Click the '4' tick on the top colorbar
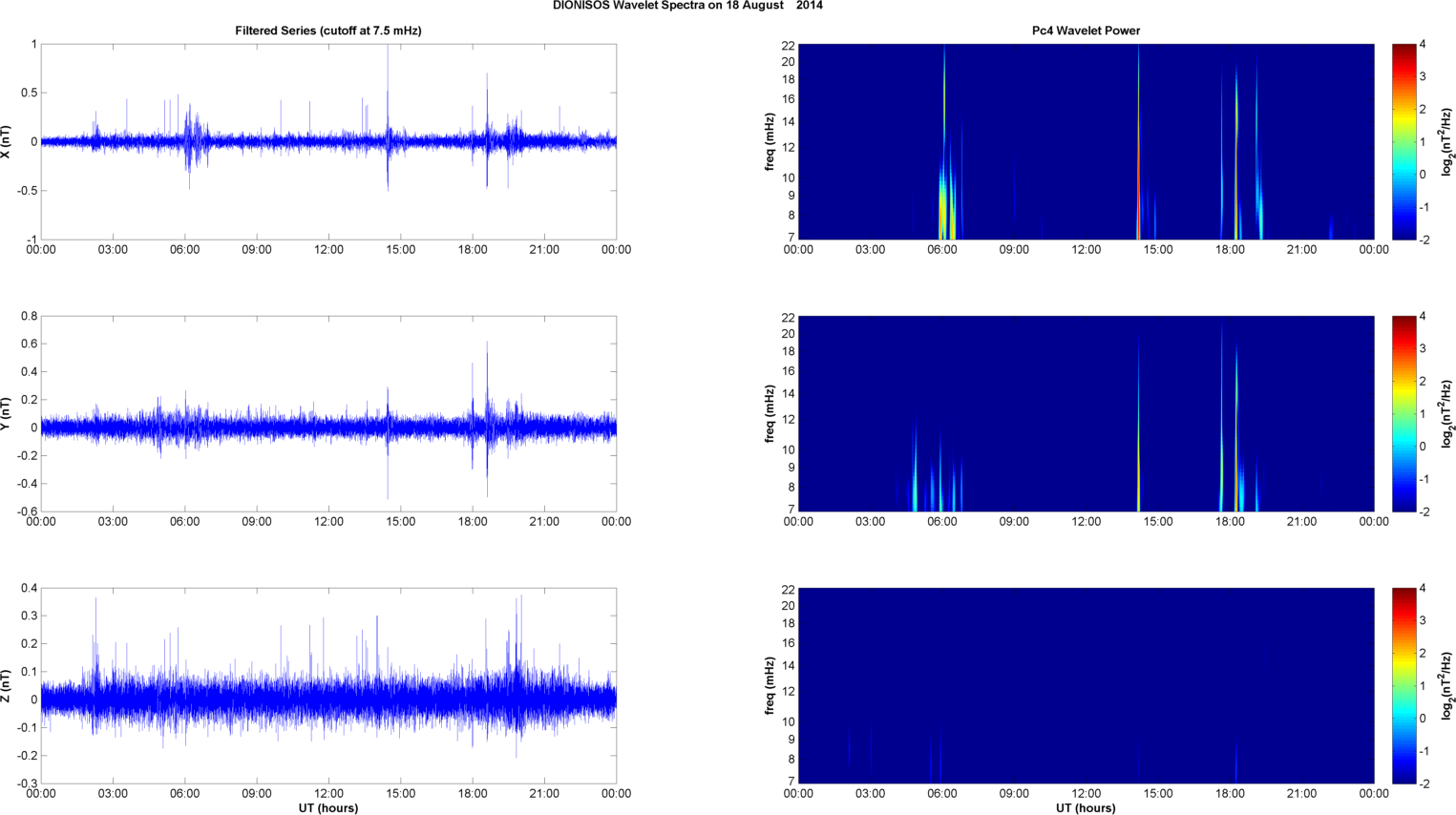 1423,45
